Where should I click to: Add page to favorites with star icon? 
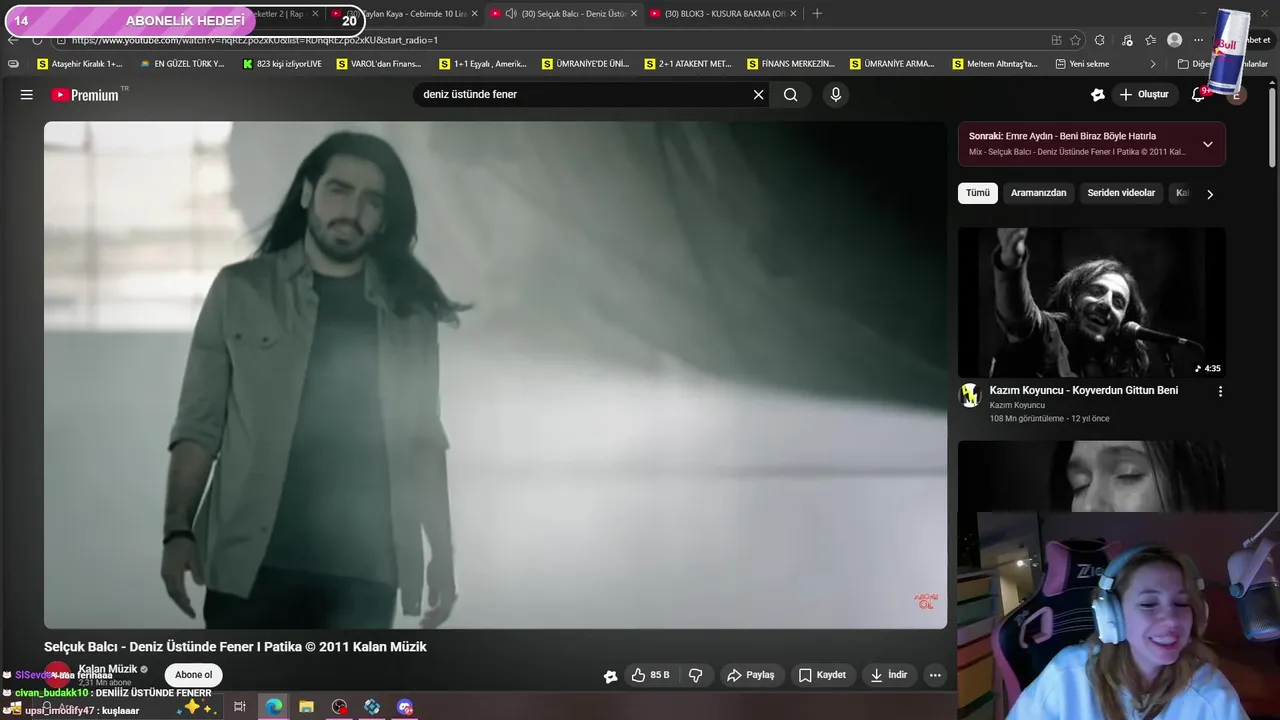[1076, 40]
